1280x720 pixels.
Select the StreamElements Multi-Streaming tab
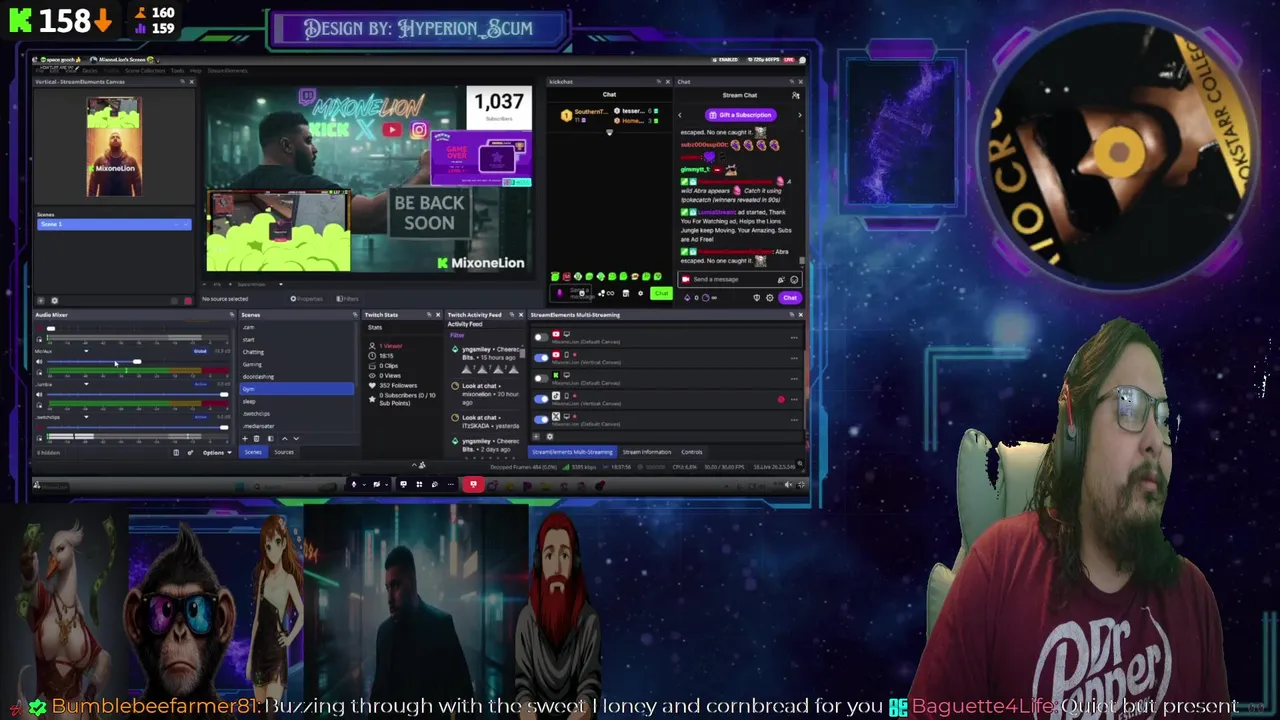(x=573, y=452)
